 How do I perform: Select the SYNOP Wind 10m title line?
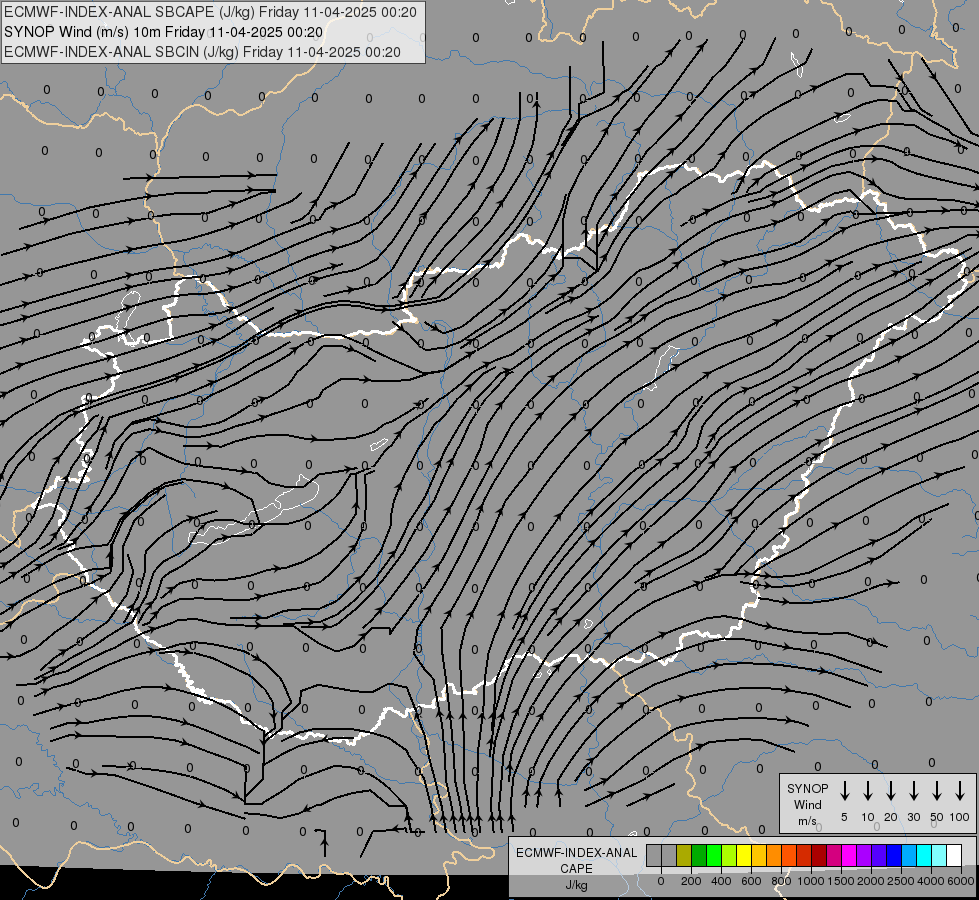pyautogui.click(x=164, y=32)
